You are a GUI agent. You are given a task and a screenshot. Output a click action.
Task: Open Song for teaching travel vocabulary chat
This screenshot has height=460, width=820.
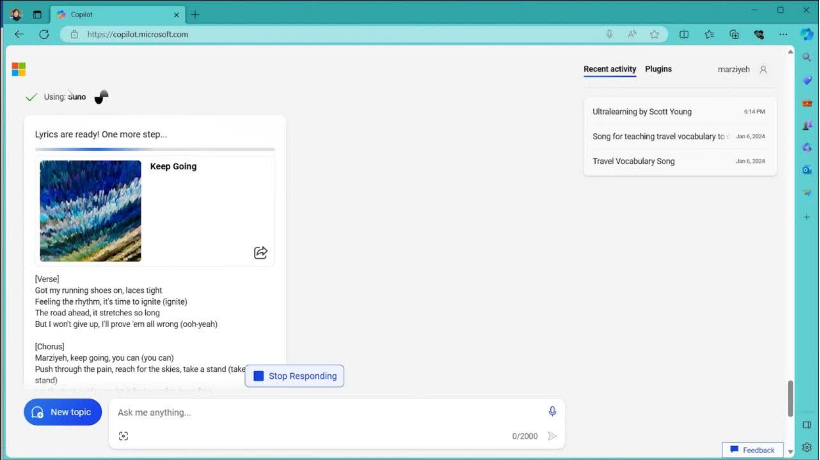tap(680, 136)
